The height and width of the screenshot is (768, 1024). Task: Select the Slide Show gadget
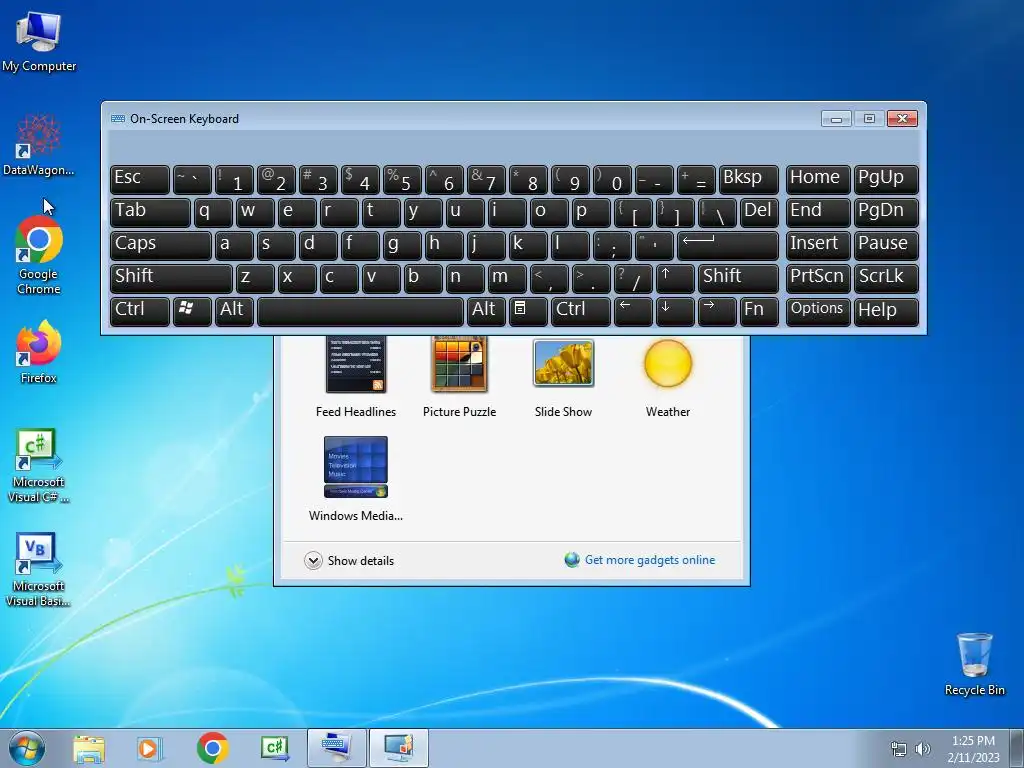(x=563, y=379)
